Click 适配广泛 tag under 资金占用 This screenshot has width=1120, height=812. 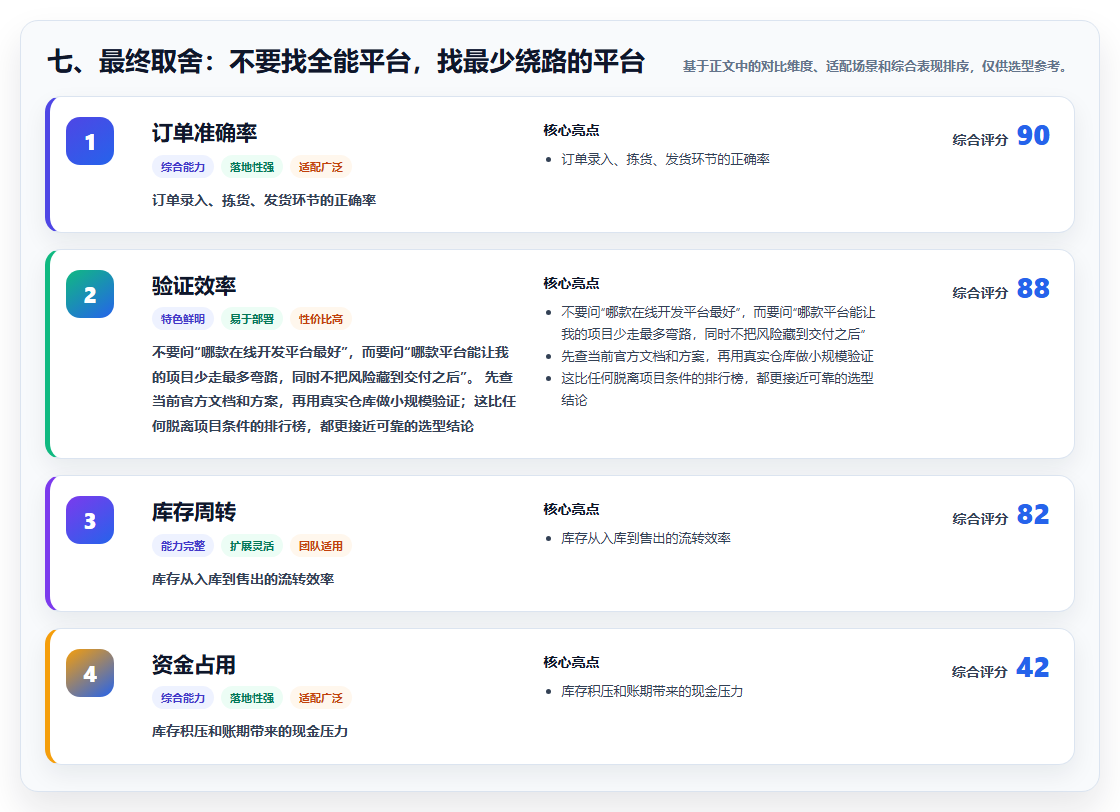pyautogui.click(x=321, y=698)
